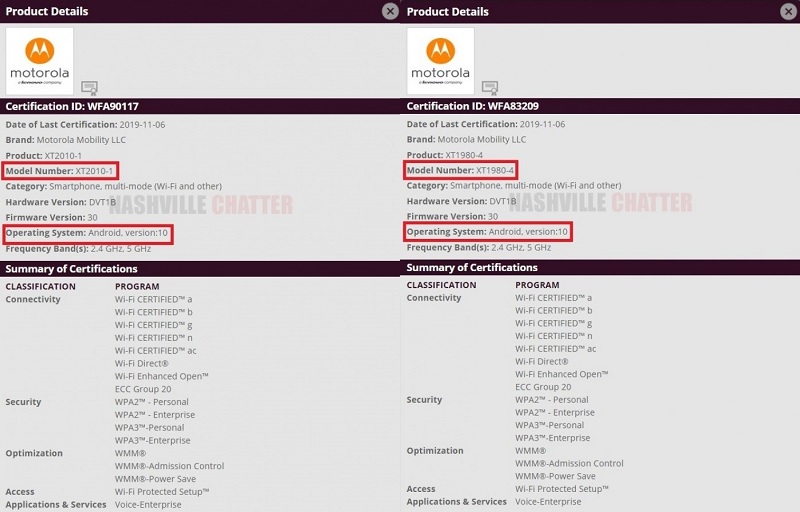This screenshot has height=512, width=800.
Task: Click Product XT1980-4 line
Action: pyautogui.click(x=444, y=155)
